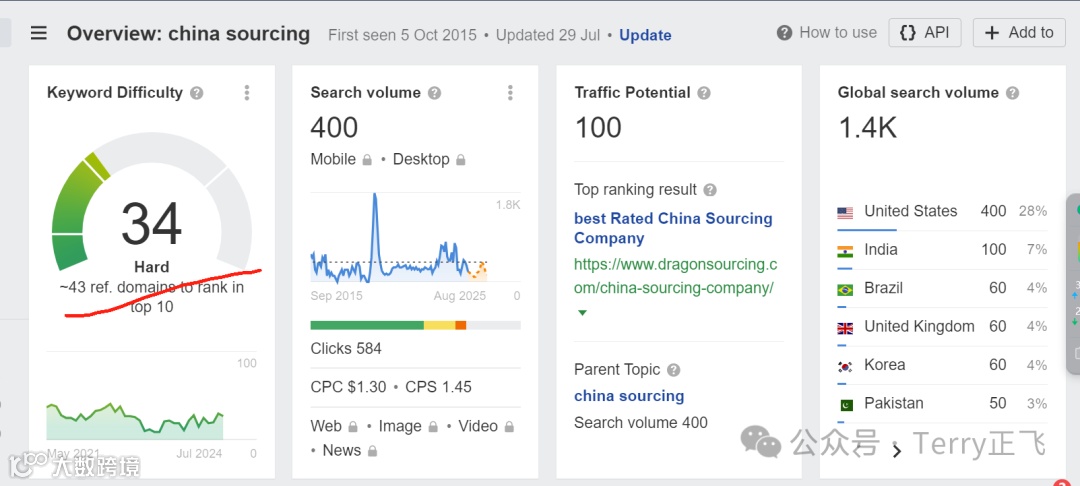The width and height of the screenshot is (1080, 486).
Task: Click the chevron below the country list
Action: [896, 451]
